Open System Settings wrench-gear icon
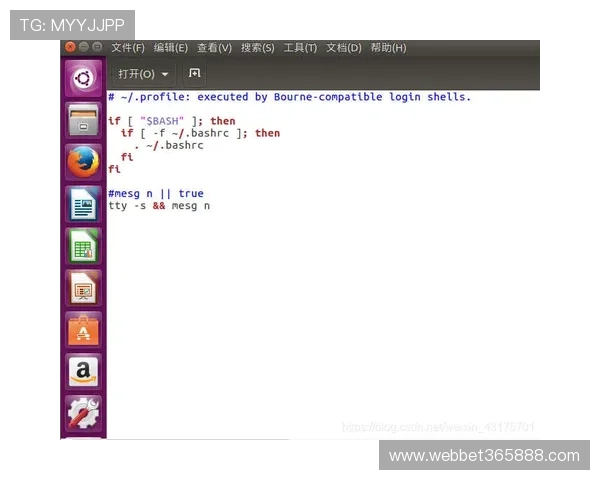 (84, 412)
